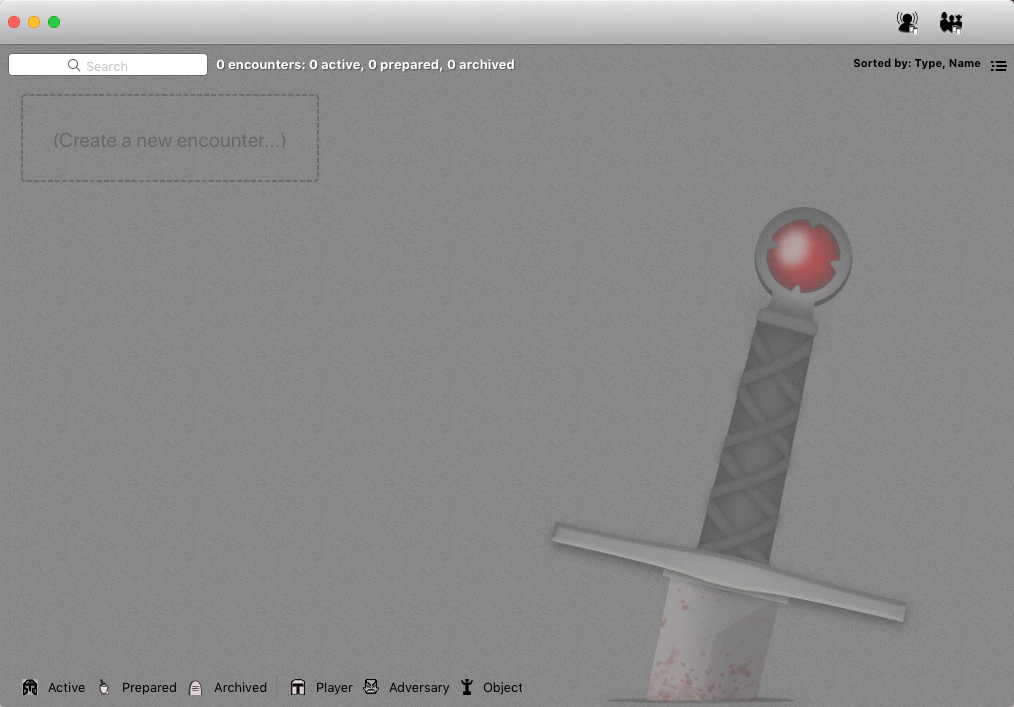Open the sort options list icon

[x=998, y=65]
